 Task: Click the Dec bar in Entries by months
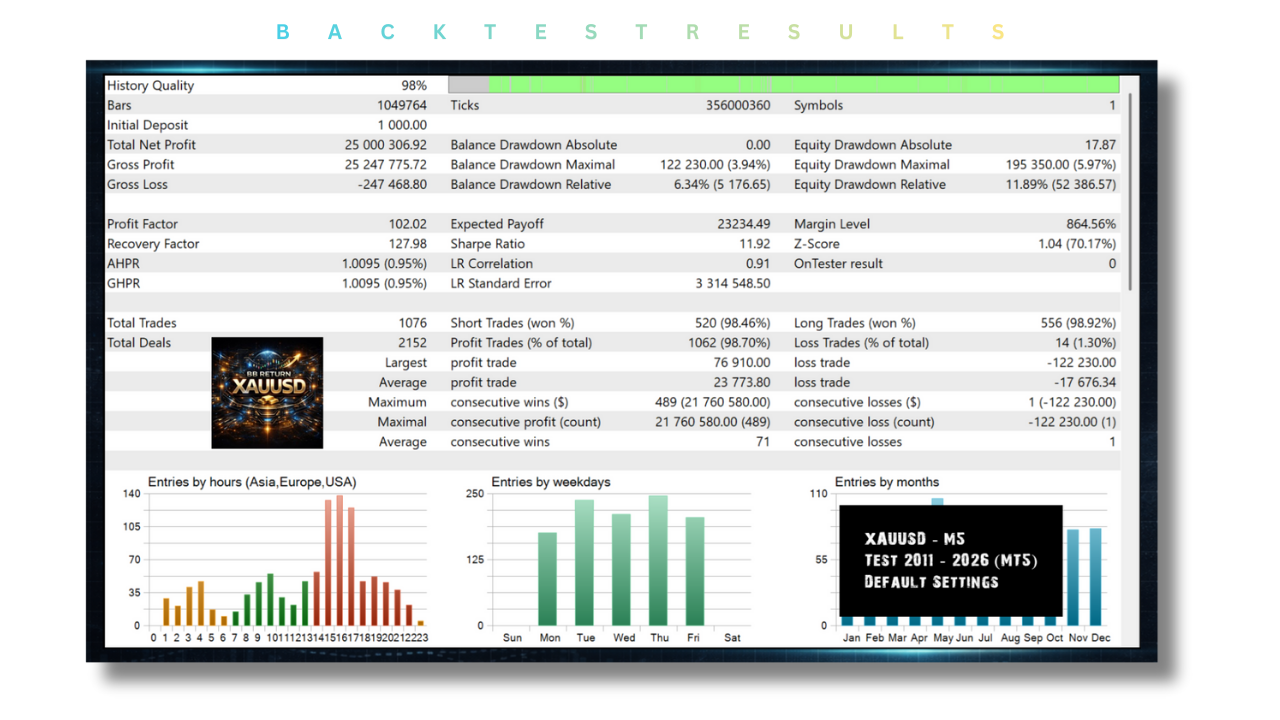[1096, 576]
